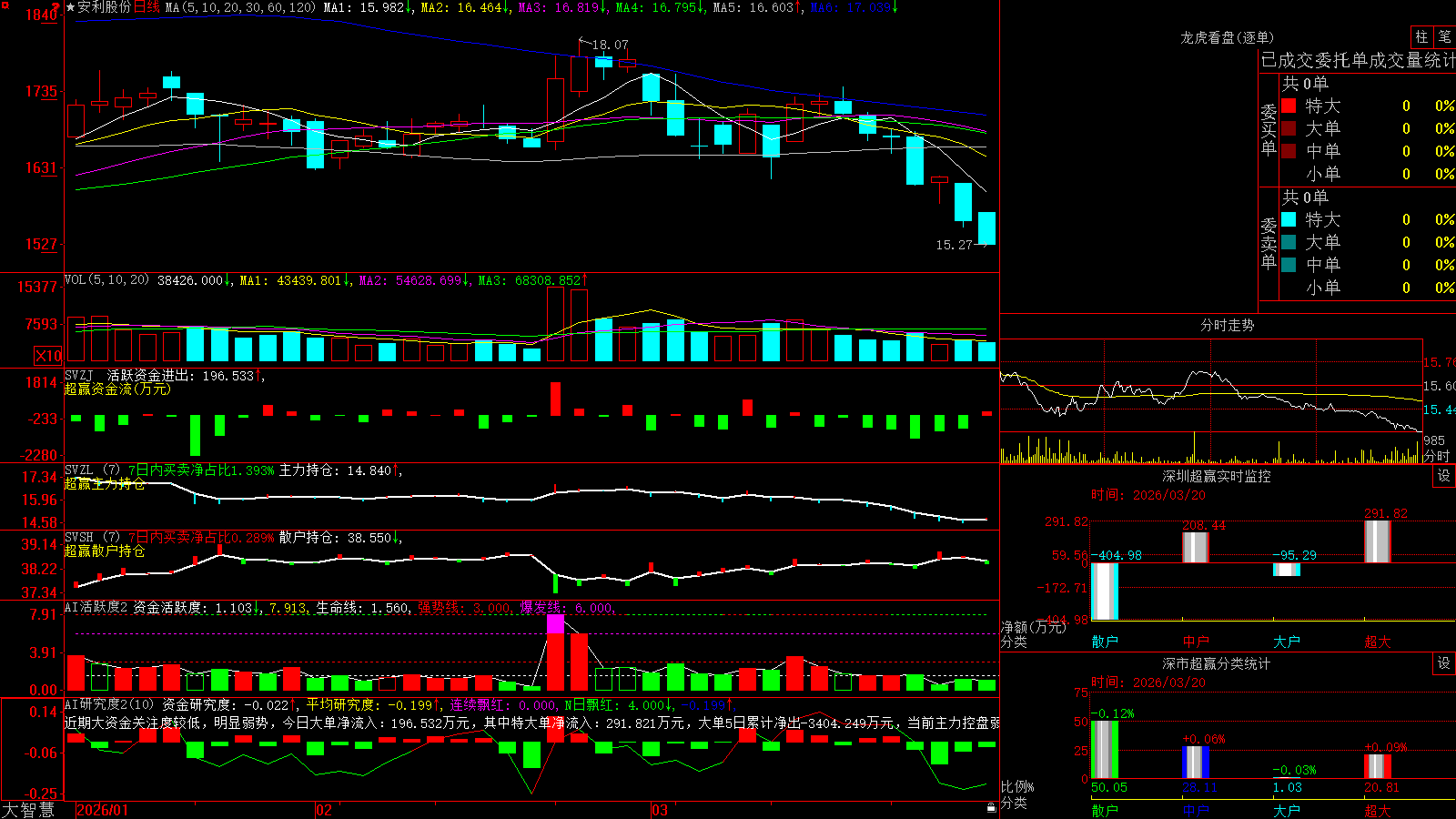Click the cyan 特大 sell-order swatch

click(1289, 219)
